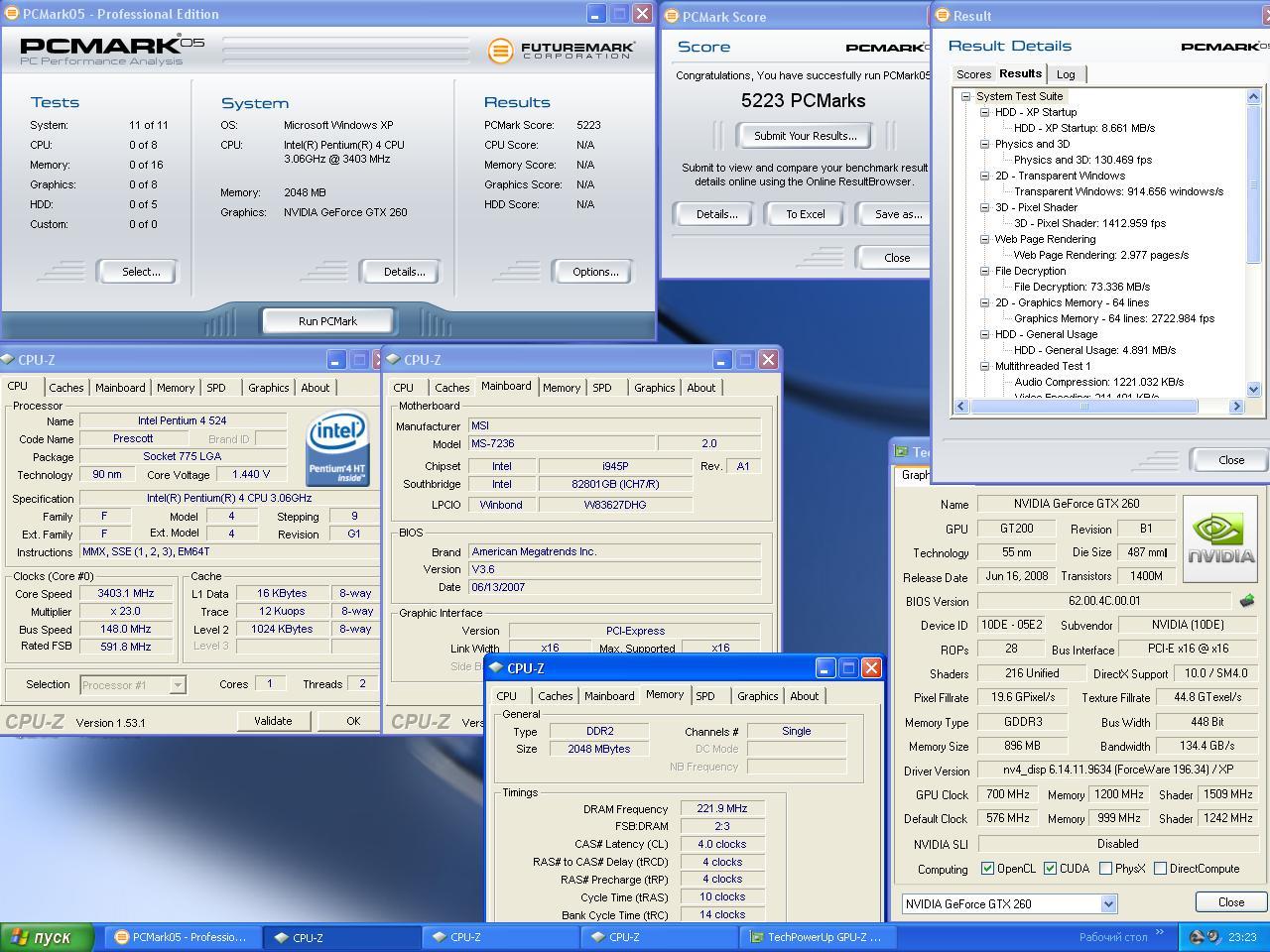
Task: Click the Рабочий стол taskbar toolbar
Action: (x=1112, y=937)
